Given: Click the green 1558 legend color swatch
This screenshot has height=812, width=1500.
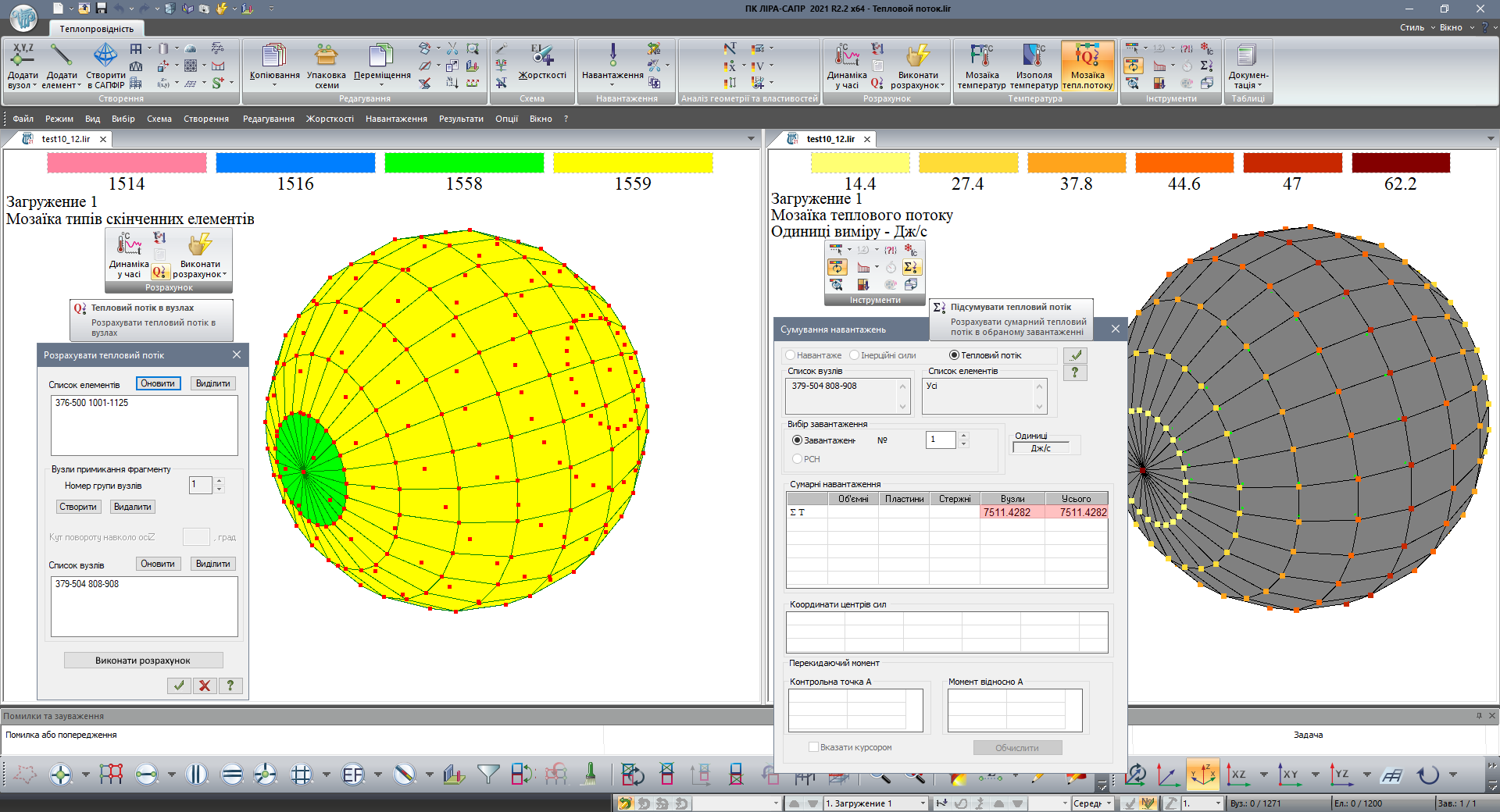Looking at the screenshot, I should 464,162.
